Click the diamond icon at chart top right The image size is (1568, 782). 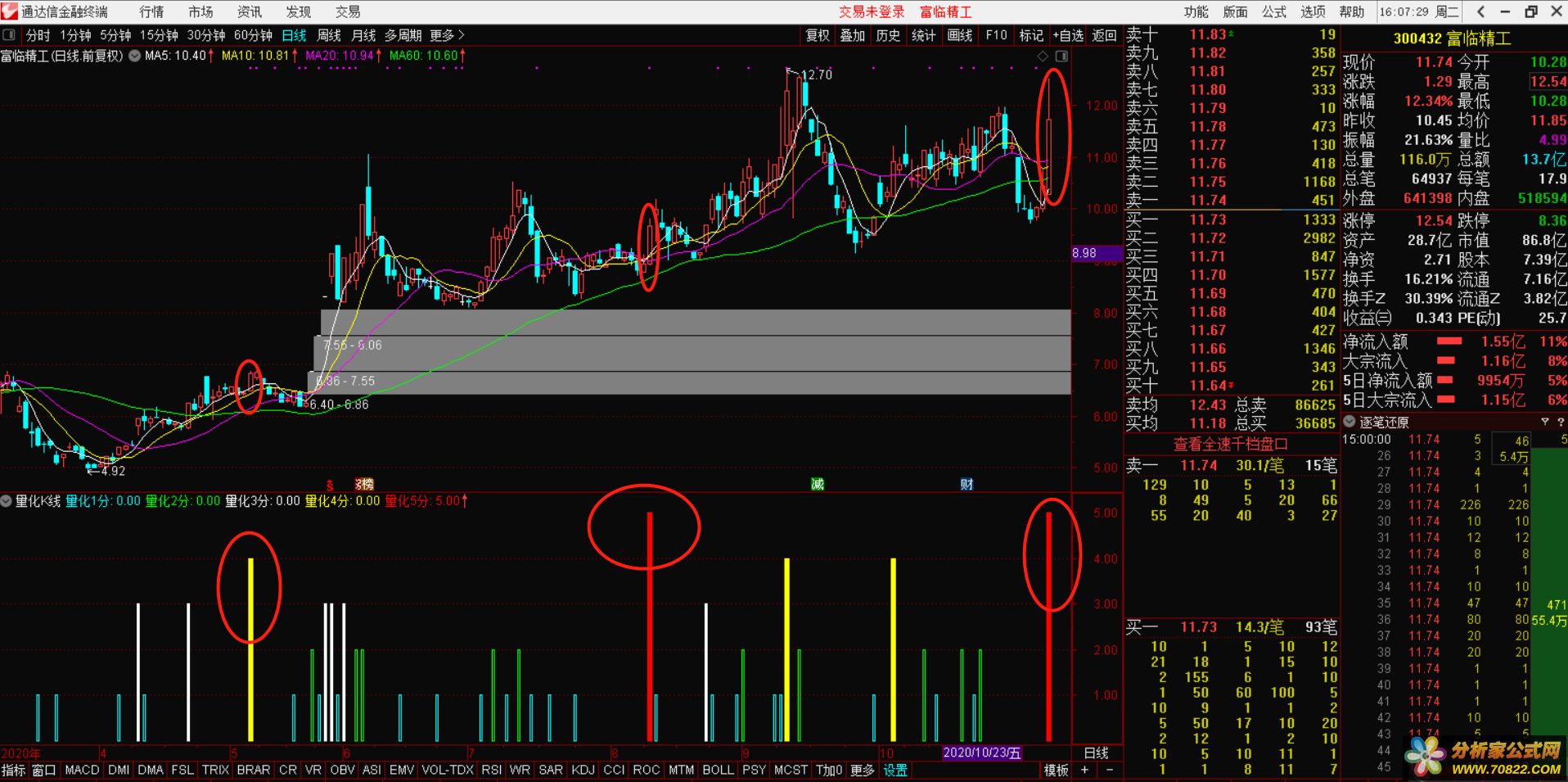point(1043,57)
